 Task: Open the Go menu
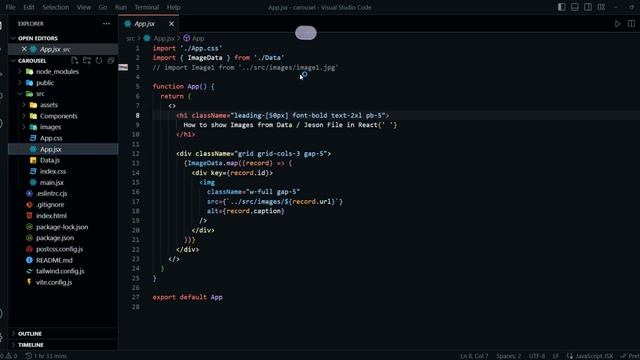point(103,7)
